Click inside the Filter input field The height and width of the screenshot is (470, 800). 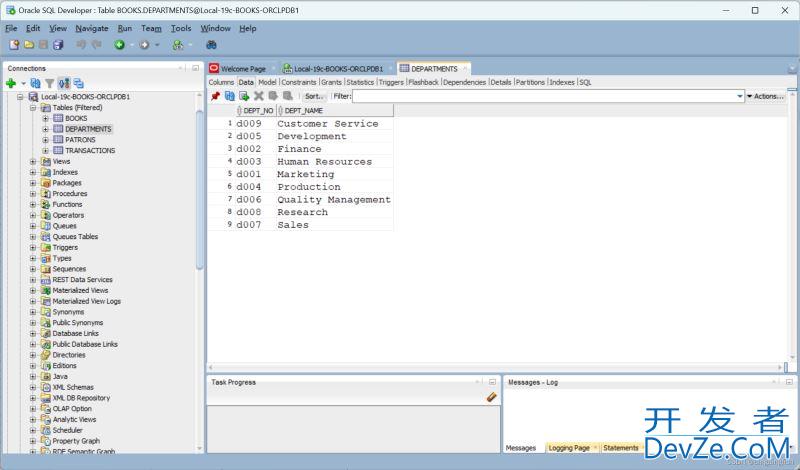click(544, 96)
